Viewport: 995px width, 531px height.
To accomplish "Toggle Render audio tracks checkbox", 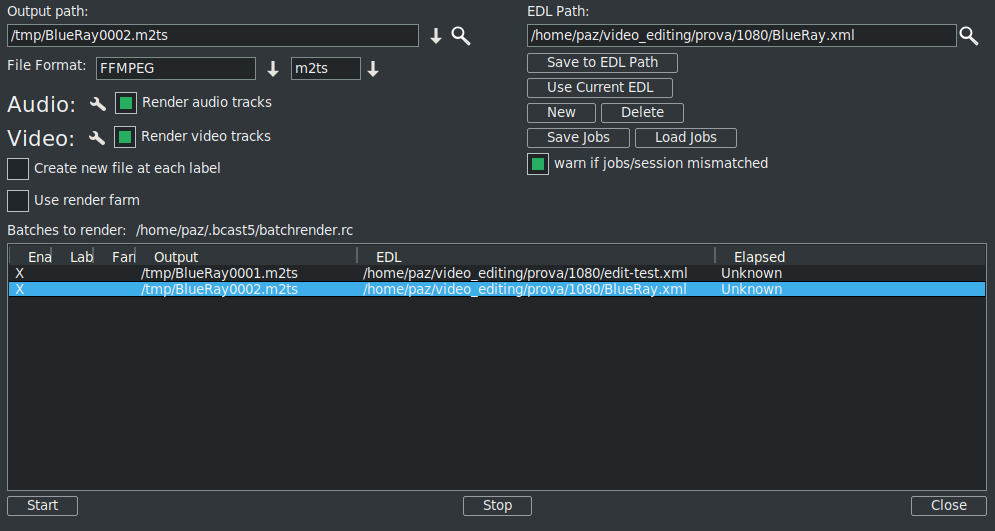I will coord(126,103).
